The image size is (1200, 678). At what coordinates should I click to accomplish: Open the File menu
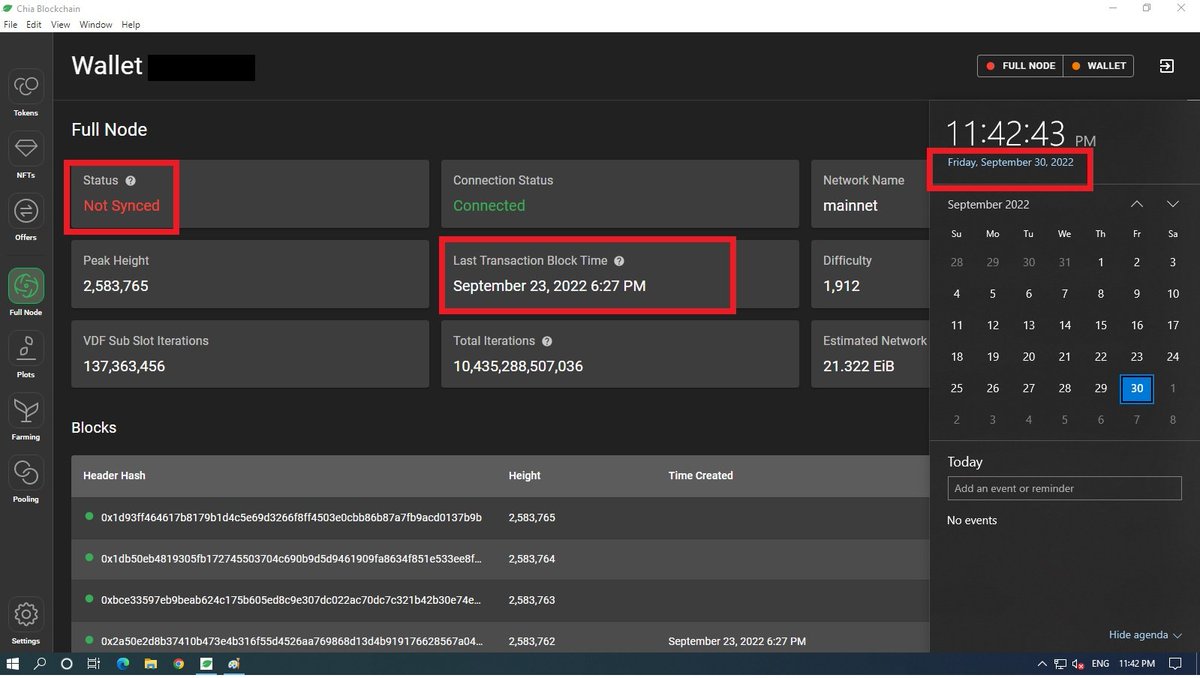click(11, 24)
